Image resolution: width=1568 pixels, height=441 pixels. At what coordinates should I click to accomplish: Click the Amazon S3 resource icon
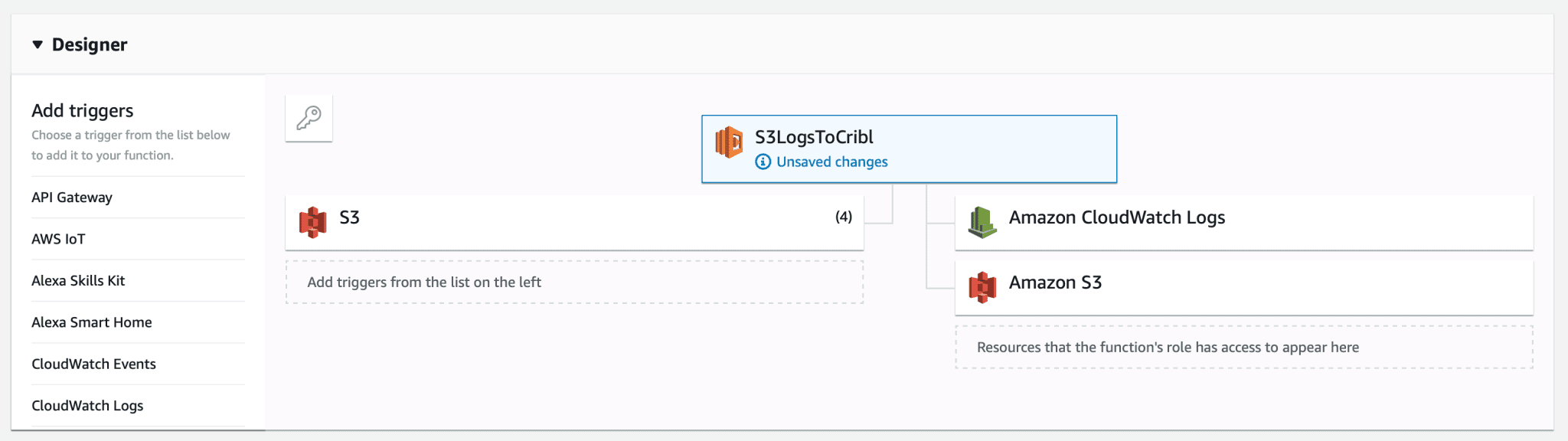click(982, 287)
